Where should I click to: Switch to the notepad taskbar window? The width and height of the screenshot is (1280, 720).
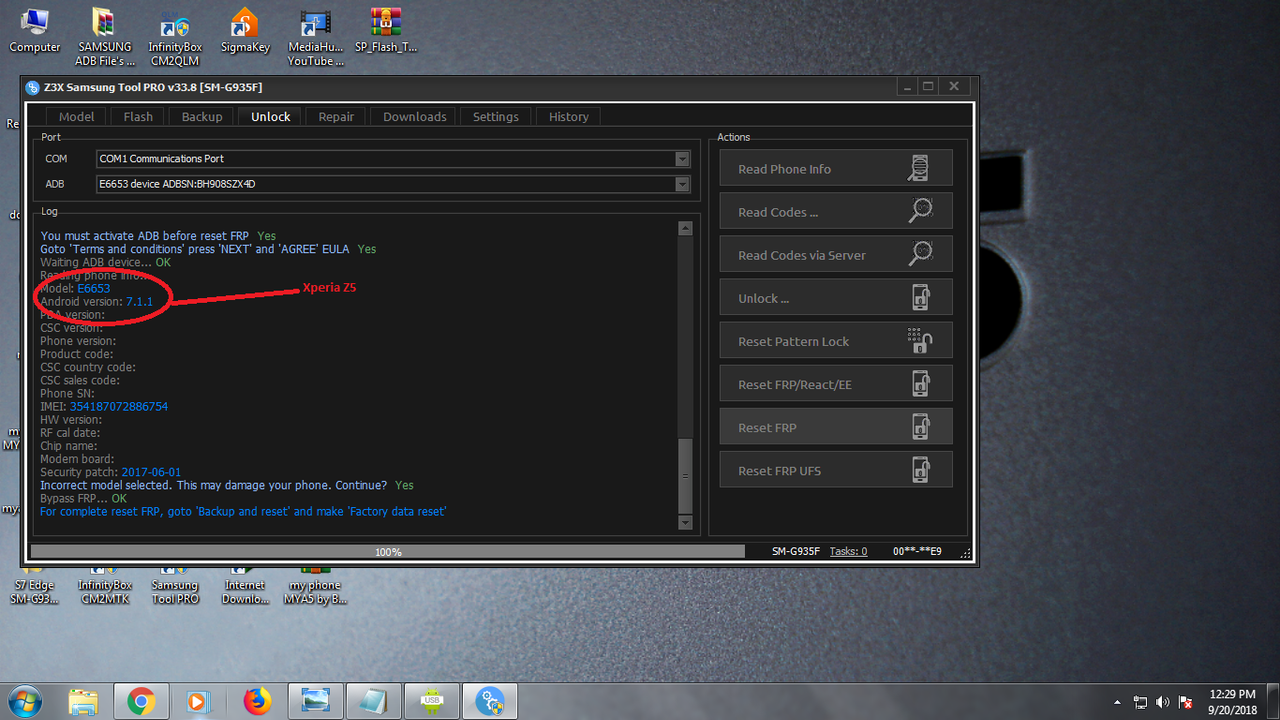point(373,701)
